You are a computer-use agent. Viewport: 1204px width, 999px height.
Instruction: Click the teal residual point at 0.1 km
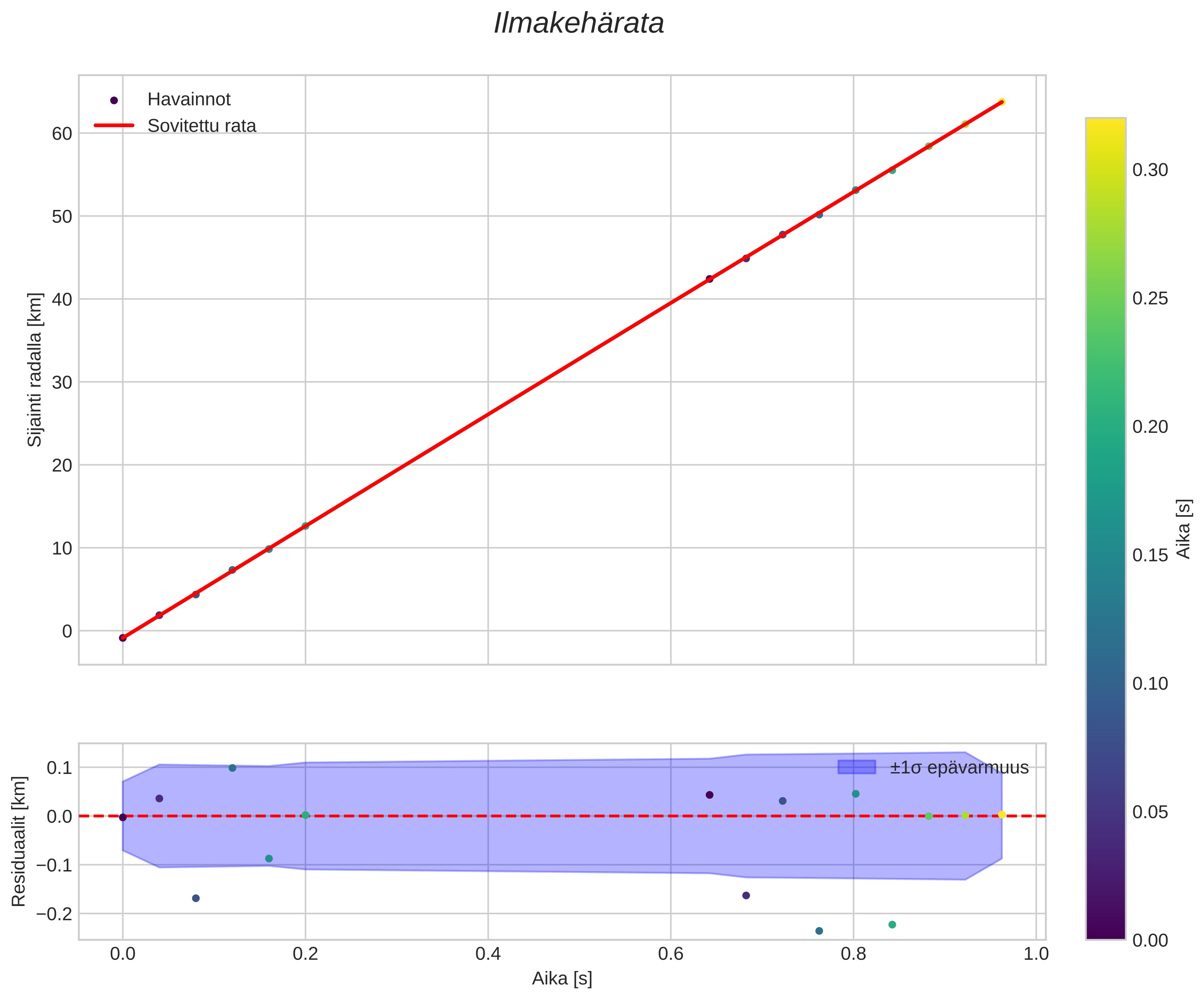[232, 768]
